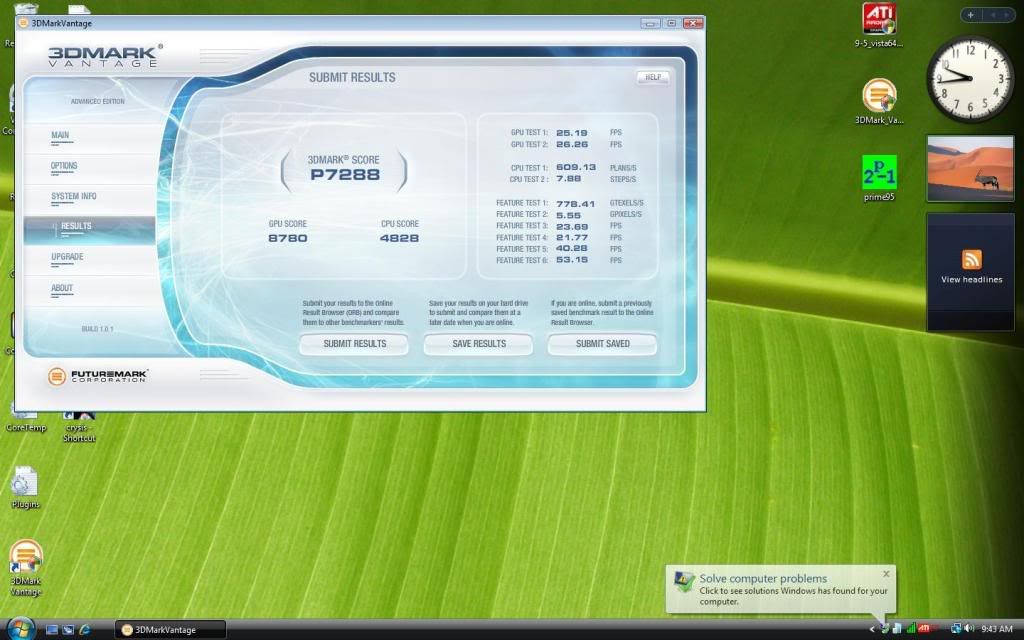Screen dimensions: 1024x640
Task: Click the analog clock gadget
Action: point(970,79)
